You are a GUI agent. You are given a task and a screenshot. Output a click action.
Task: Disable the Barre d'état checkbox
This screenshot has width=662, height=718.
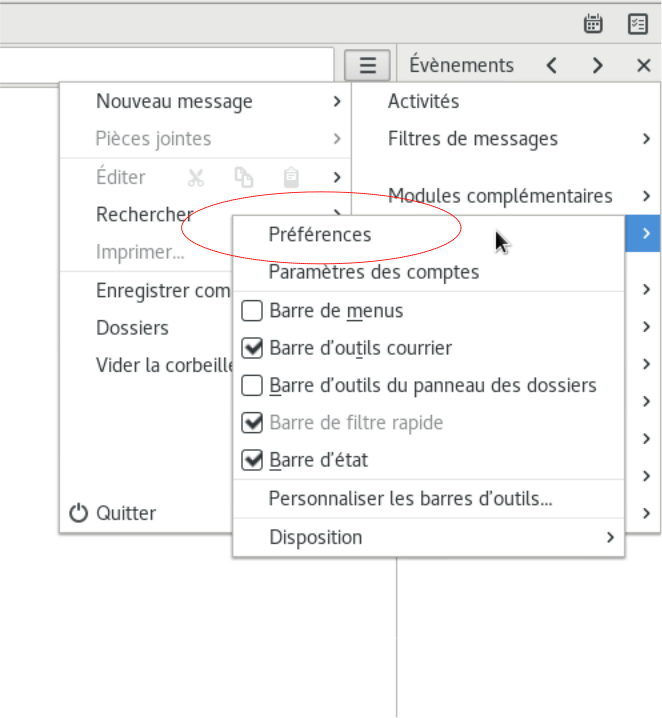click(252, 460)
